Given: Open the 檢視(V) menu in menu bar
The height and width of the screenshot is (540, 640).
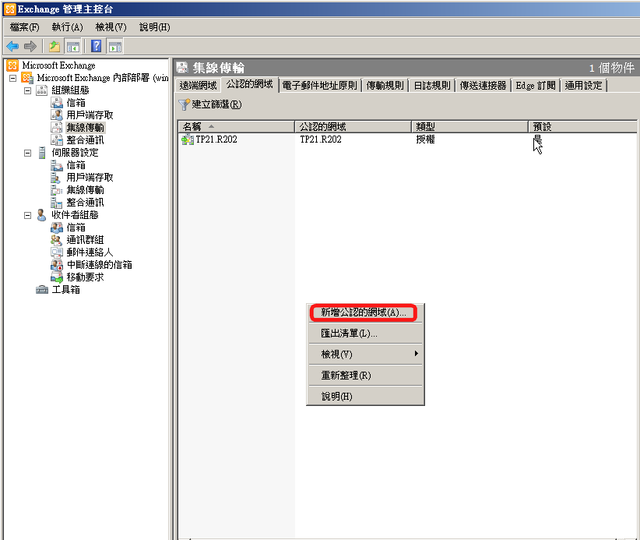Looking at the screenshot, I should 111,27.
